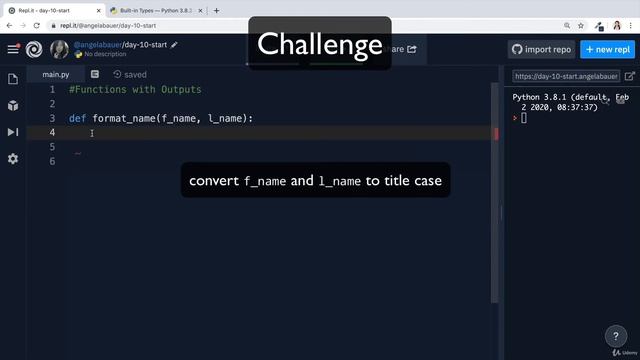Open the Chrome profile avatar
Image resolution: width=640 pixels, height=360 pixels.
[617, 25]
